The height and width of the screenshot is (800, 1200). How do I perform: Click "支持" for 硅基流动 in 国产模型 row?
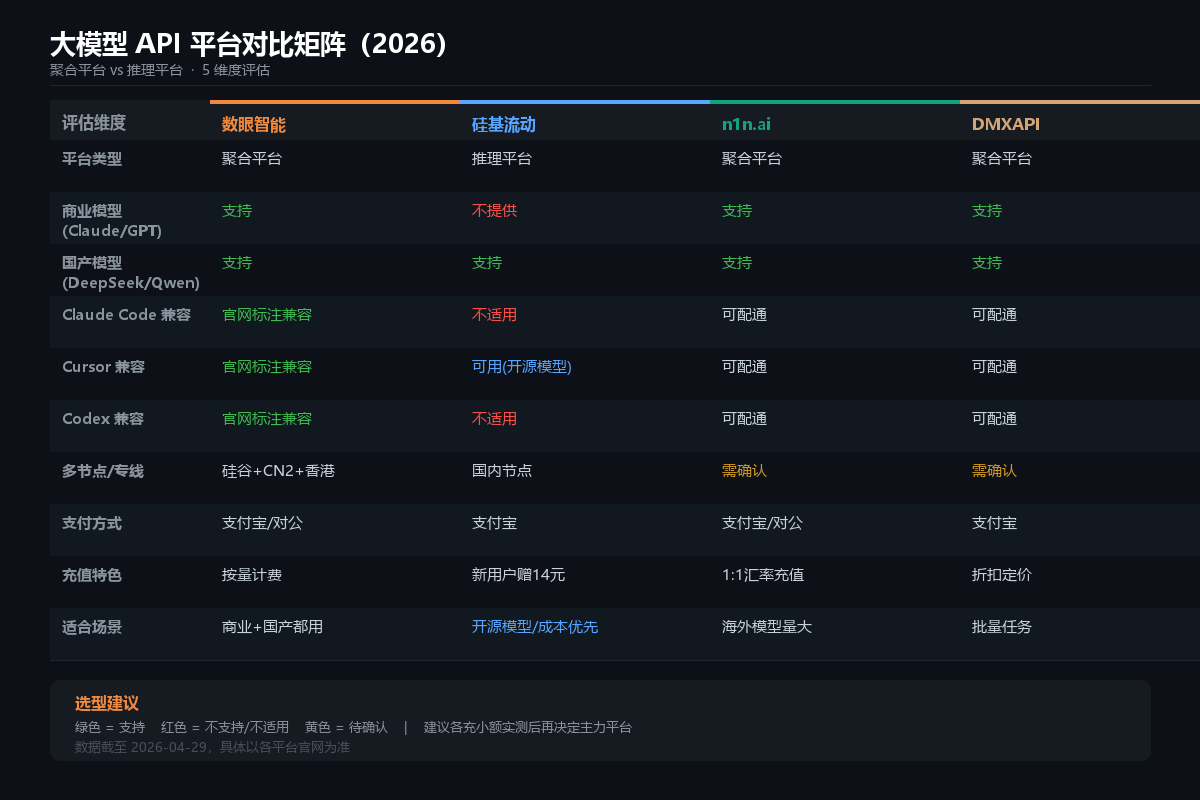(x=487, y=262)
